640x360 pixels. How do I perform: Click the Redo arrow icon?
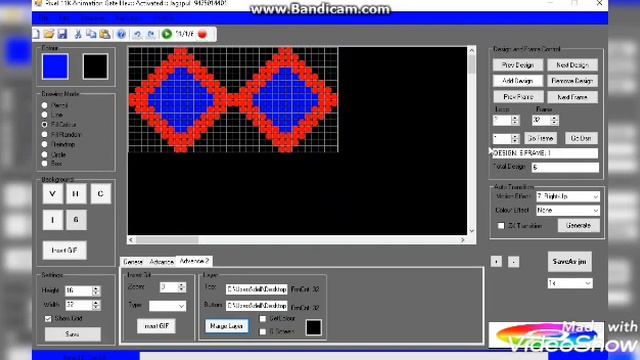click(x=151, y=34)
